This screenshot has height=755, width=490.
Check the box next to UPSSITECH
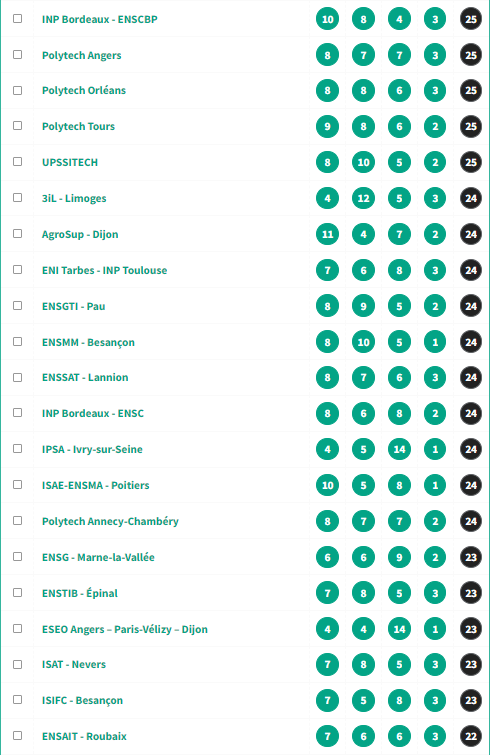click(17, 161)
